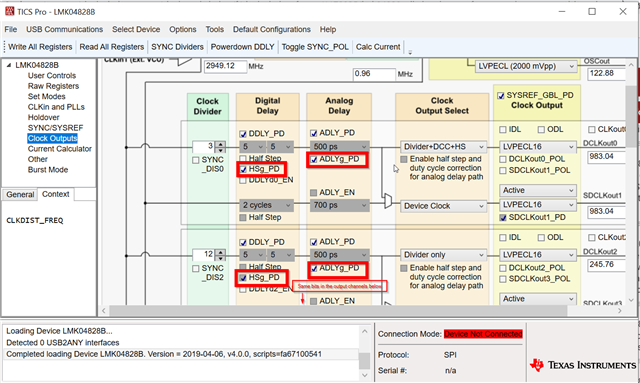640x383 pixels.
Task: Click SYNC Dividers button
Action: (x=177, y=47)
